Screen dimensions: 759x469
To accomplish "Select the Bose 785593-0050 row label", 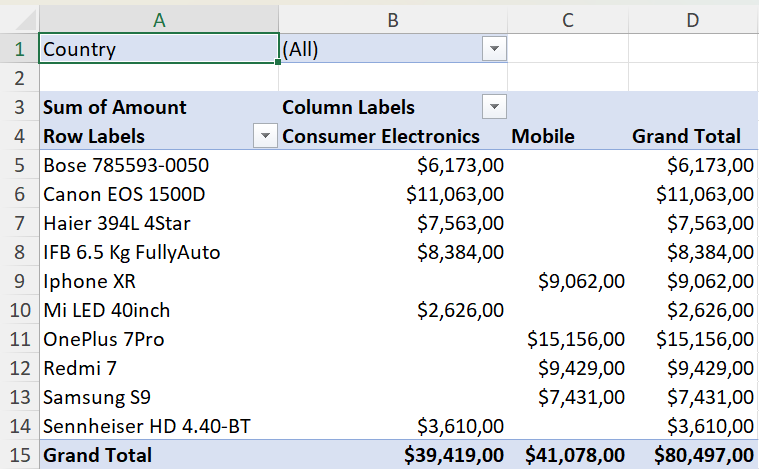I will 159,165.
